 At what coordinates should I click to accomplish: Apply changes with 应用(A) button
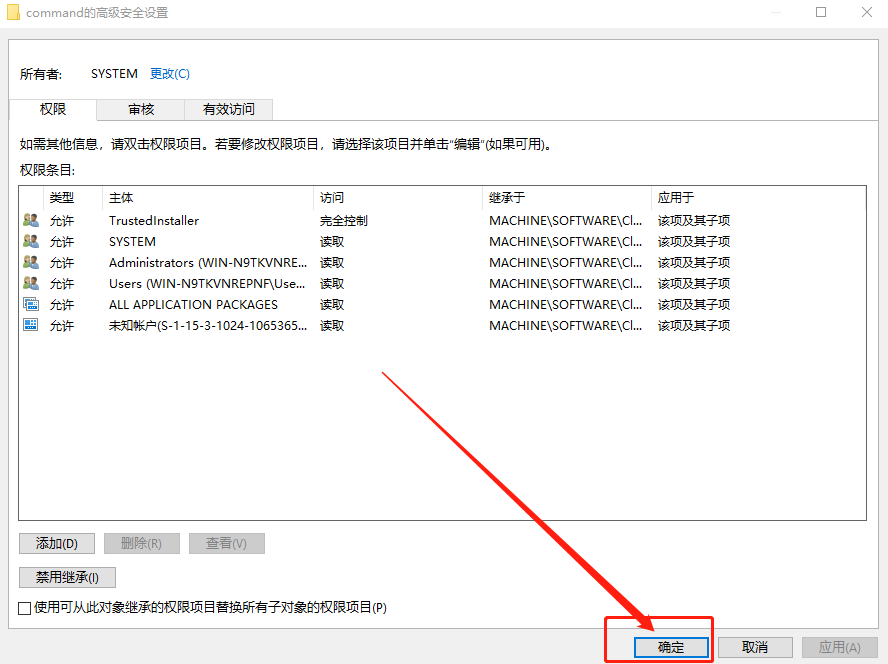(839, 647)
